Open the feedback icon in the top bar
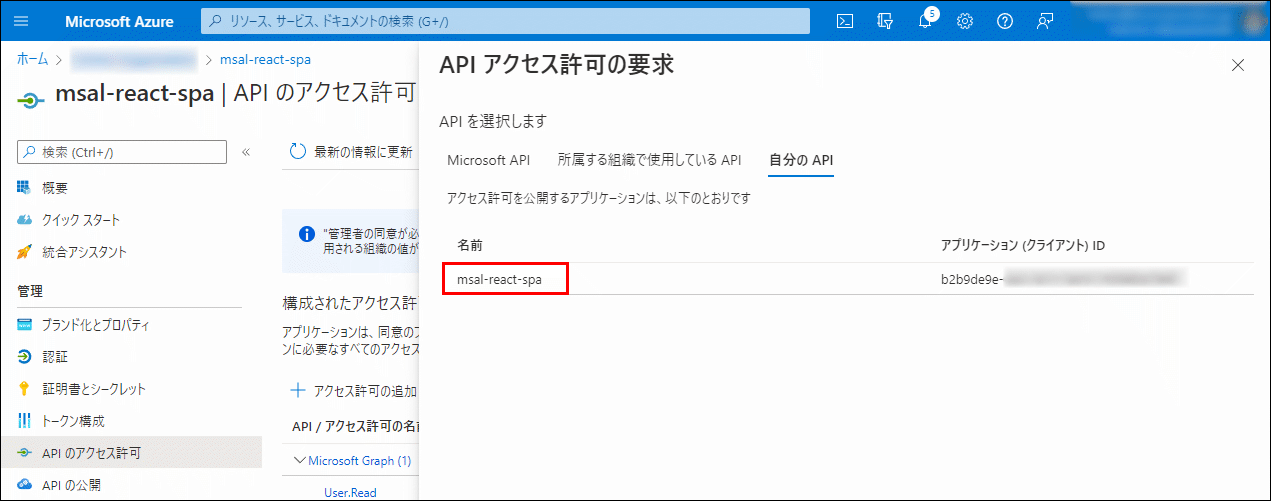The width and height of the screenshot is (1271, 501). pos(1045,21)
